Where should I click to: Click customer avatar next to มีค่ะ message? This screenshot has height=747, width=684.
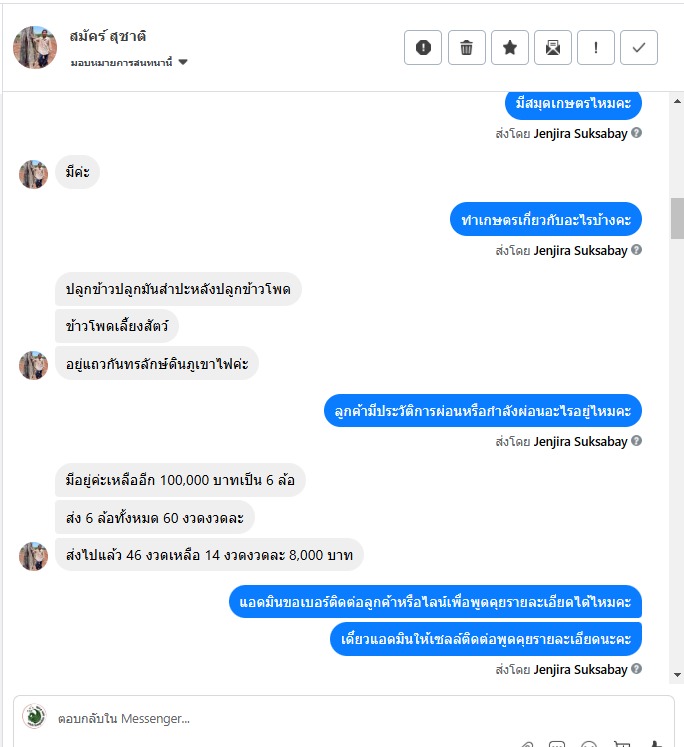pos(33,174)
